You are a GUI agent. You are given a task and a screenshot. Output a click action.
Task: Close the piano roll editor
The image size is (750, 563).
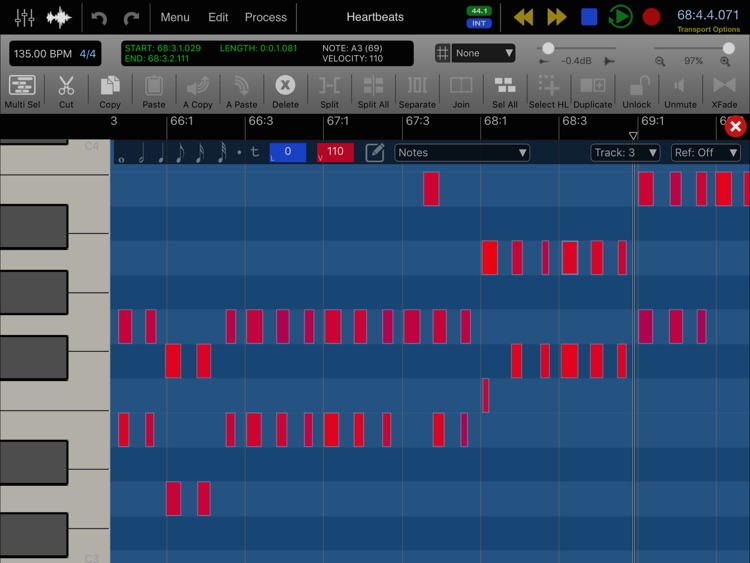[735, 127]
